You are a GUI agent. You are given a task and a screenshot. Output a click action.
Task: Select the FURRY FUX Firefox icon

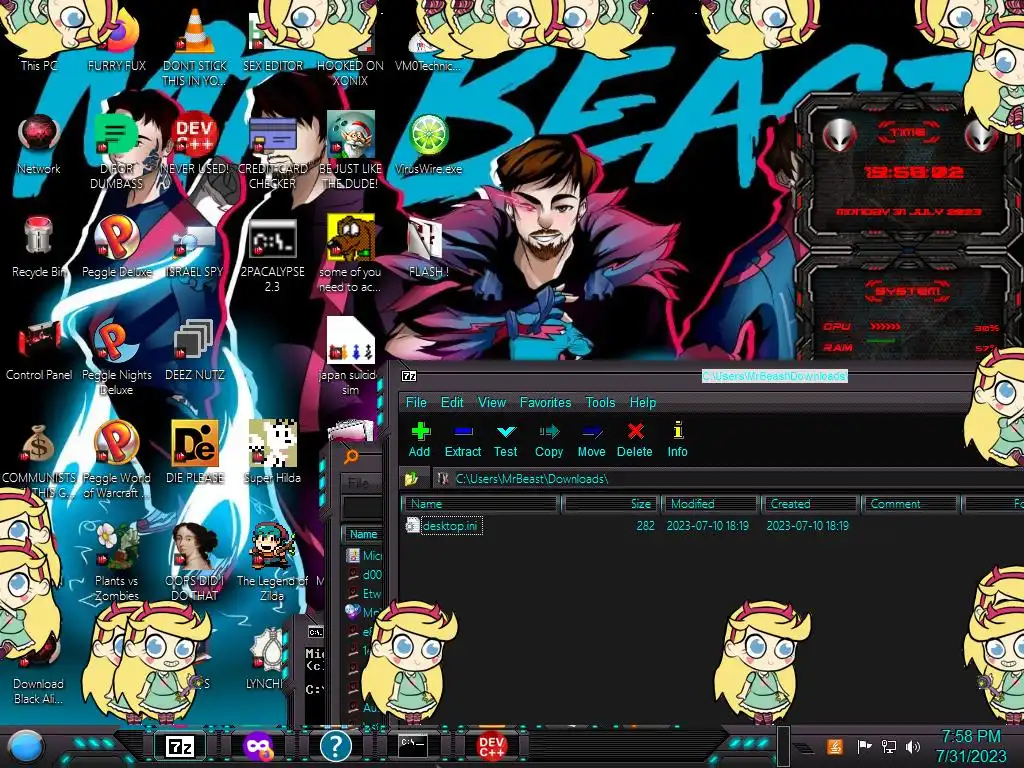click(x=117, y=40)
